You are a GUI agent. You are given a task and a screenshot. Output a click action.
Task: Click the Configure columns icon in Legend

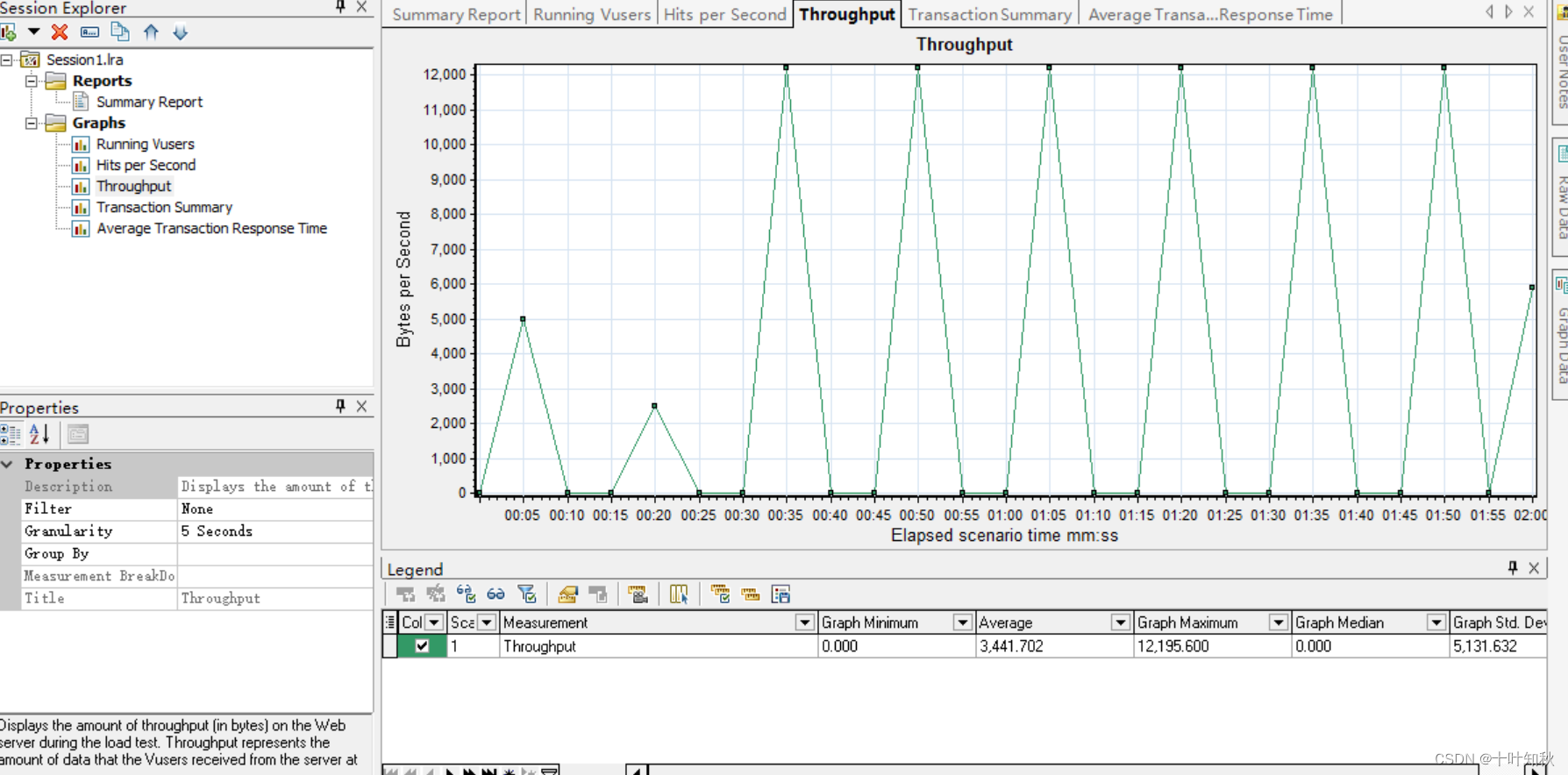click(679, 594)
